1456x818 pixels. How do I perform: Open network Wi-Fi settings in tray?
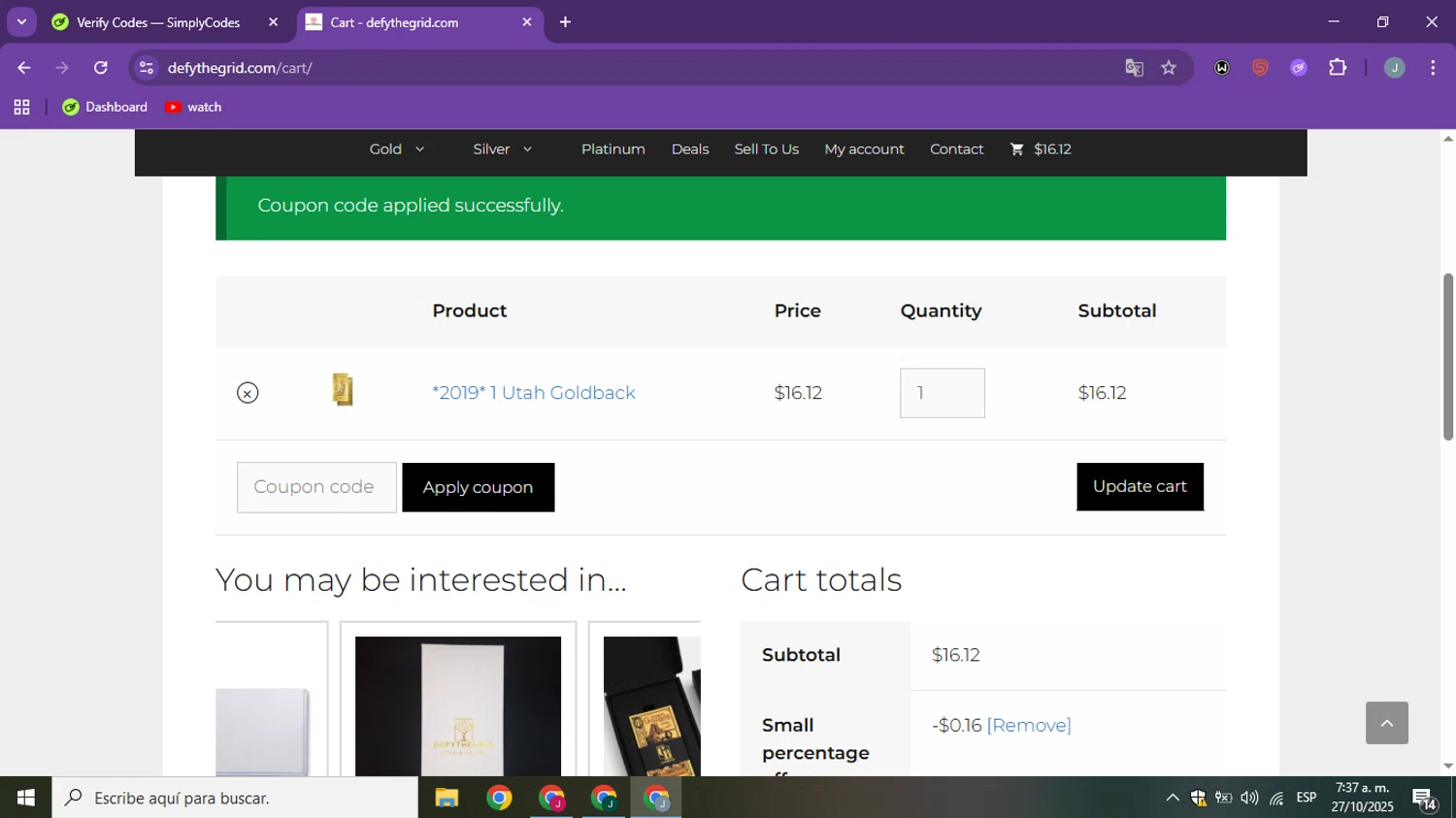tap(1276, 798)
